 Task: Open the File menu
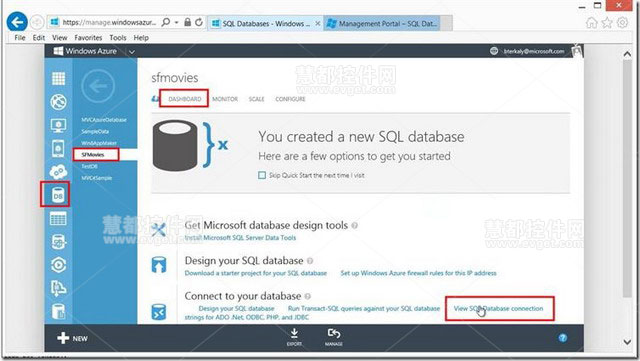(20, 38)
